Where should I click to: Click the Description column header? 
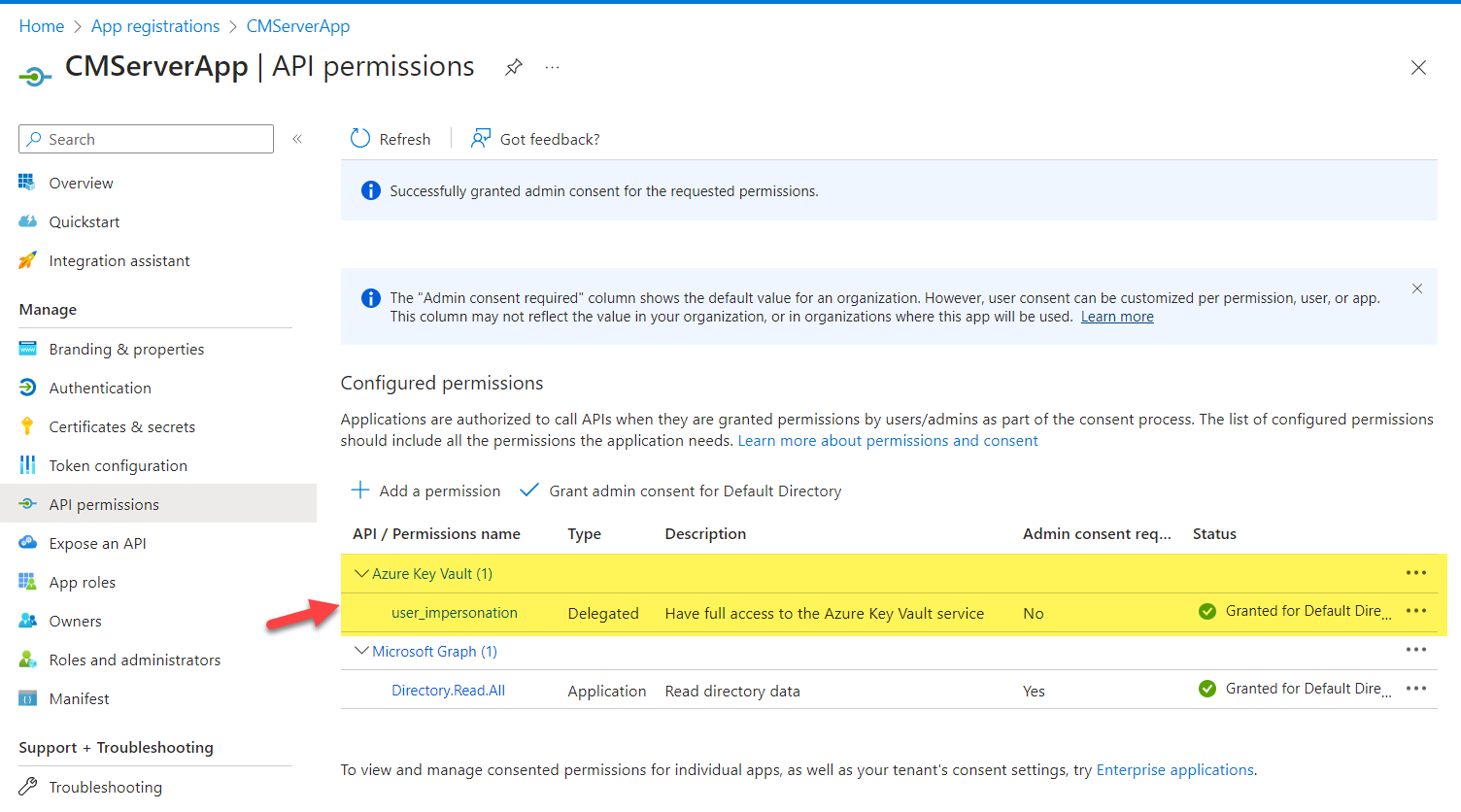click(705, 534)
